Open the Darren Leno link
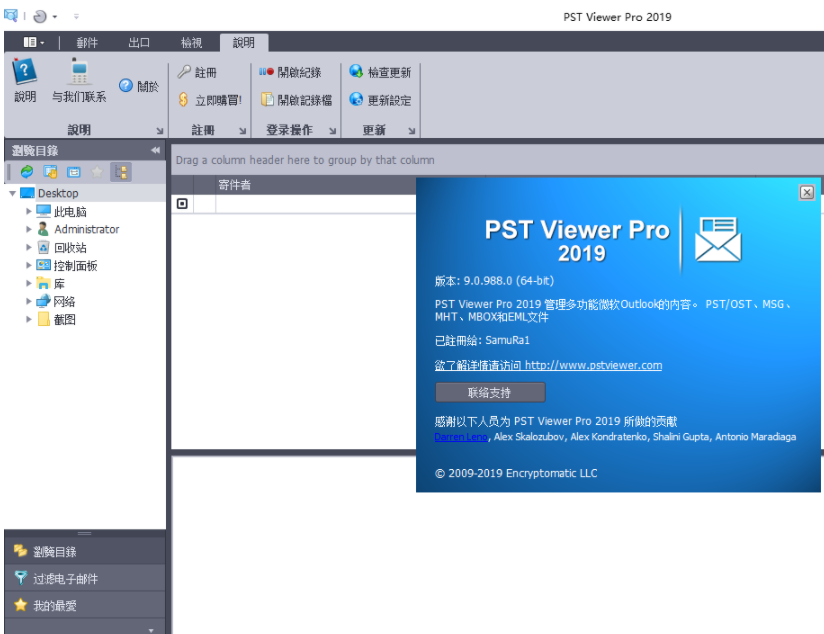 [461, 437]
